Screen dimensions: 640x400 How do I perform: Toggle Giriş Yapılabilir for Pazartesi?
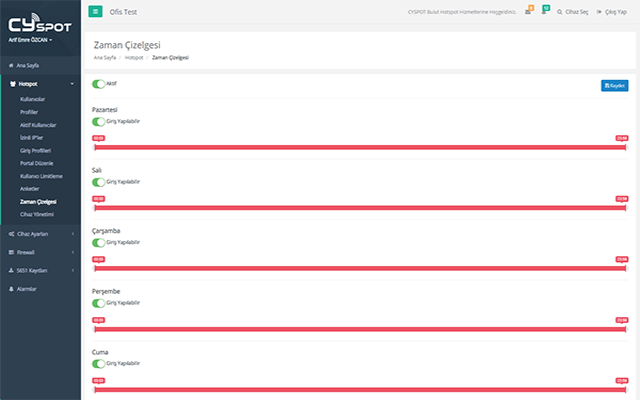tap(98, 121)
